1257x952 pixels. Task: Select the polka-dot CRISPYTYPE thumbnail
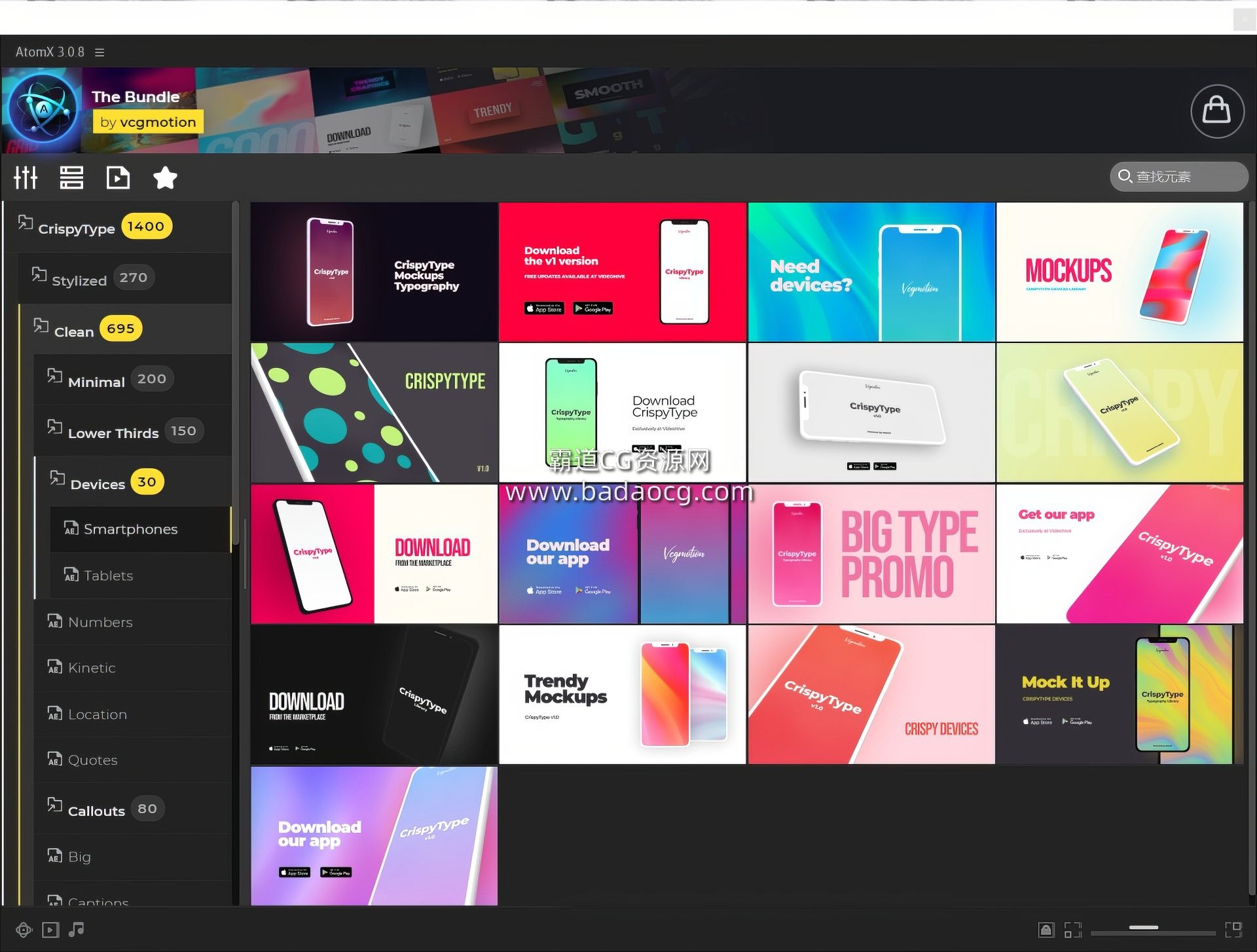[374, 412]
